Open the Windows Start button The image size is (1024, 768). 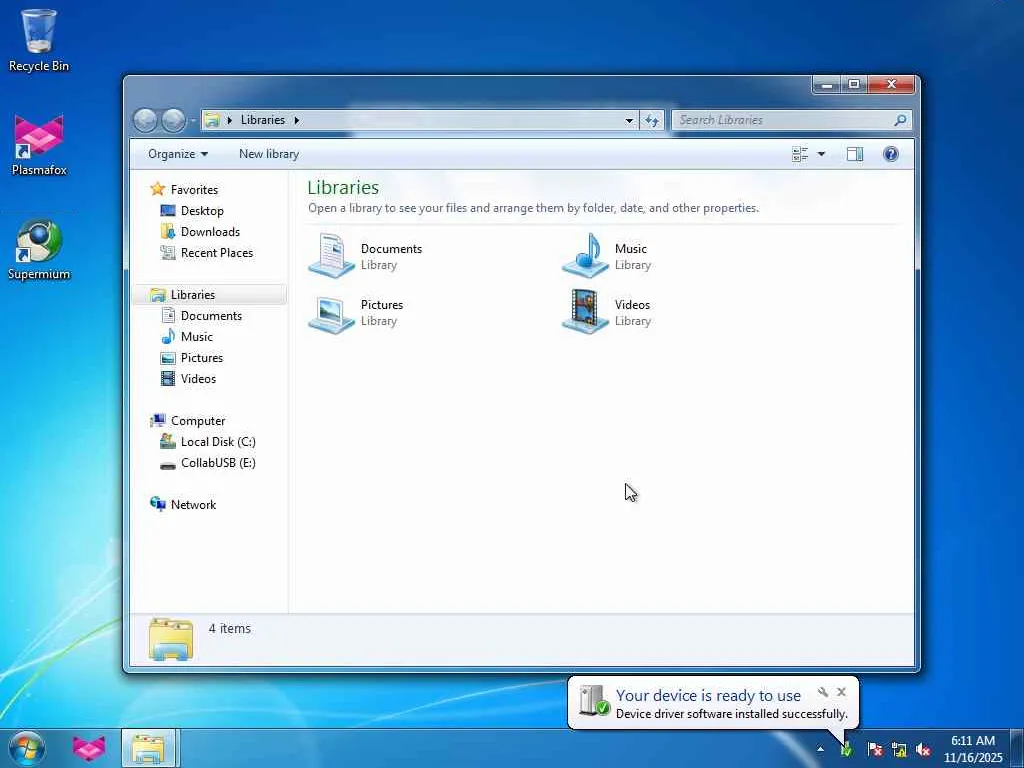[27, 748]
